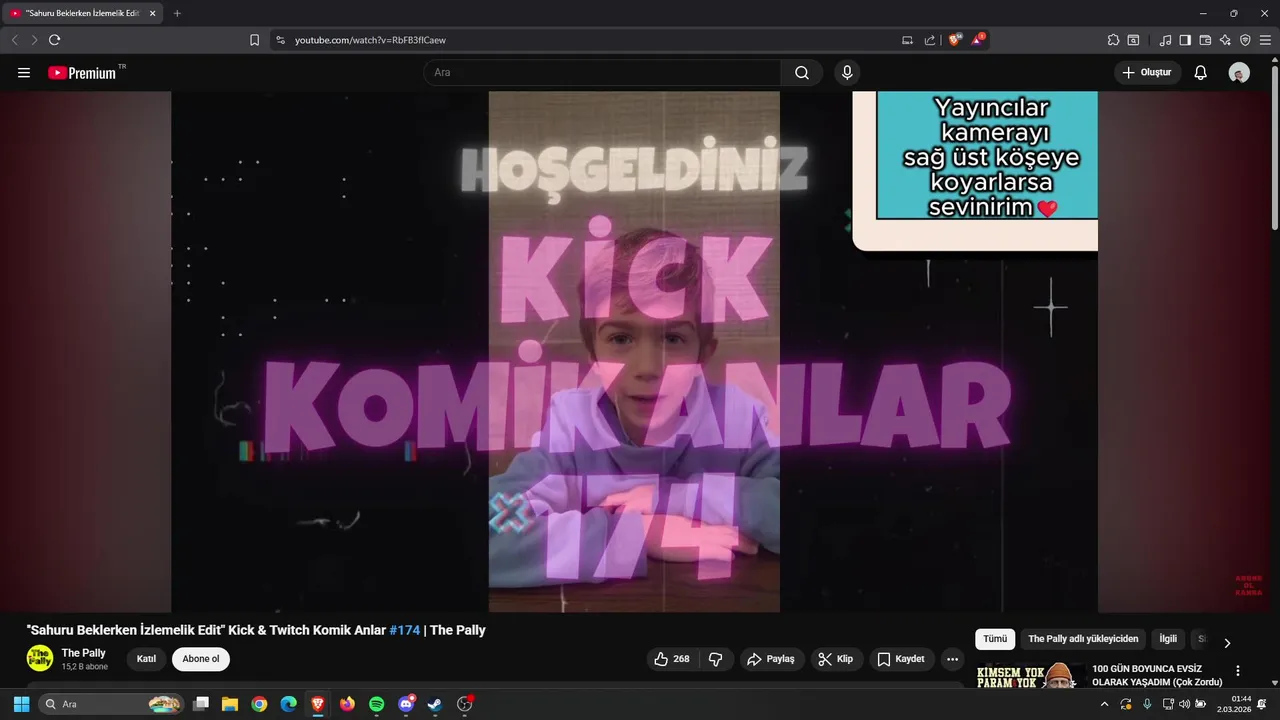Open OBS Studio from the taskbar
Screen dimensions: 1280x720
point(465,704)
